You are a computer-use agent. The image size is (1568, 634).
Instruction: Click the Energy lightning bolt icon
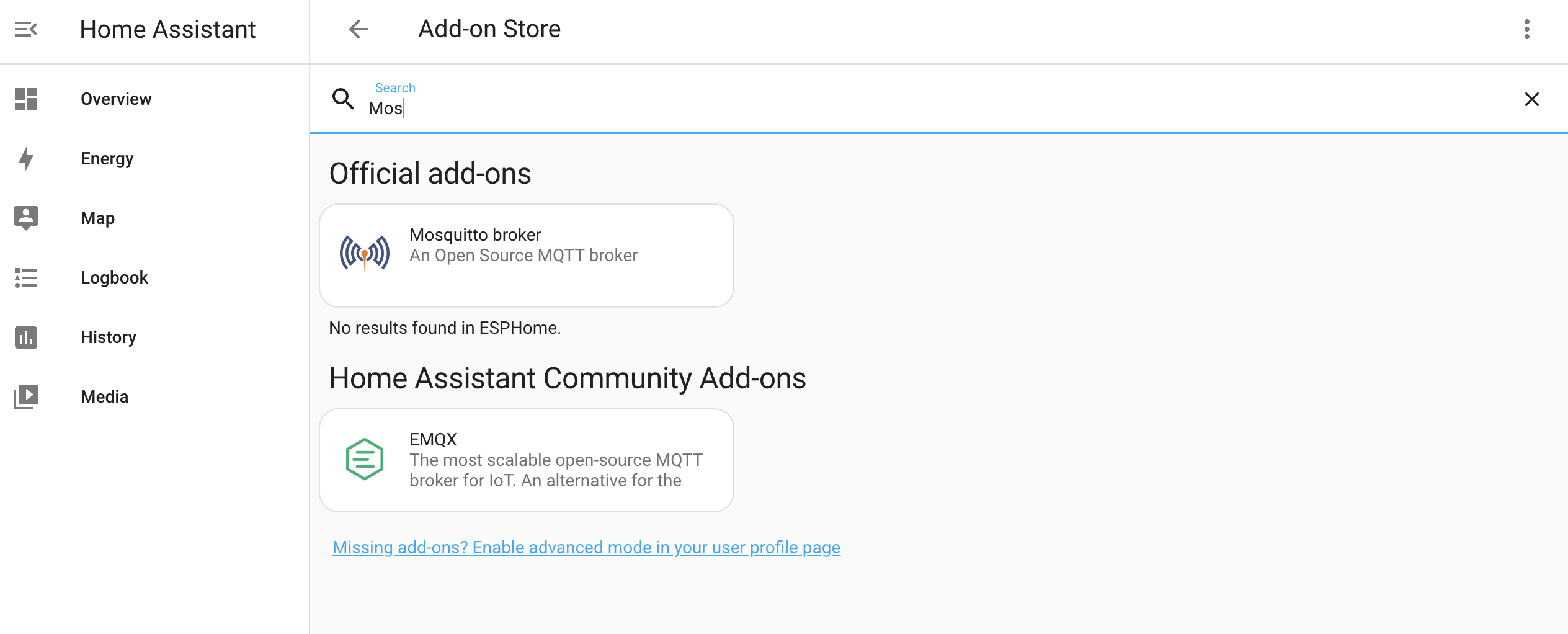tap(26, 159)
